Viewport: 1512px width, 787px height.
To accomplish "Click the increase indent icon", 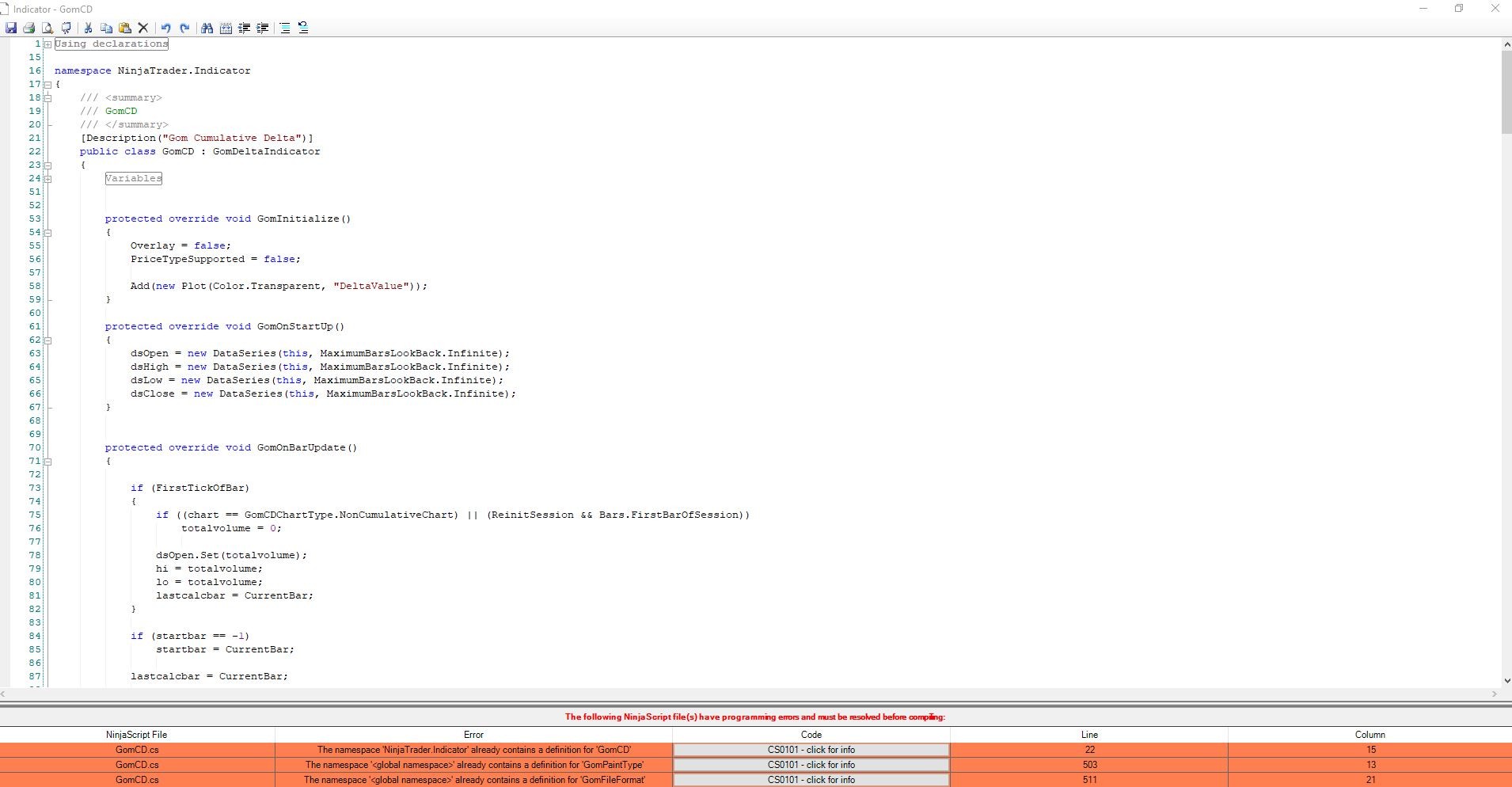I will 263,29.
